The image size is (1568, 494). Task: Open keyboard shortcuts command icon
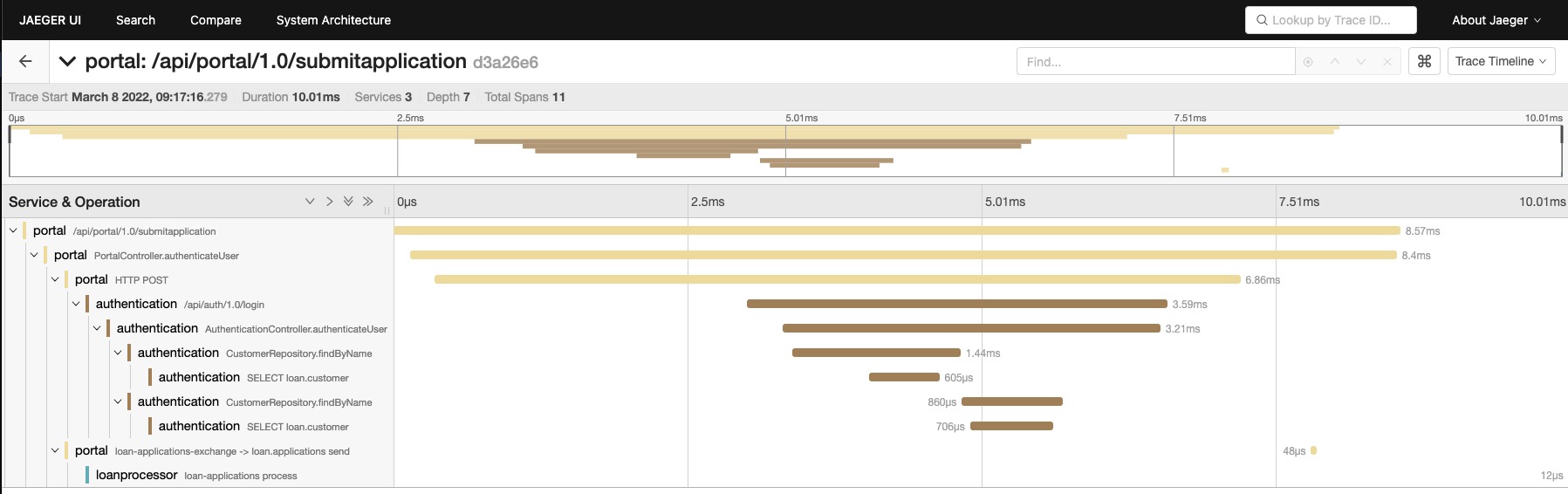(1424, 61)
